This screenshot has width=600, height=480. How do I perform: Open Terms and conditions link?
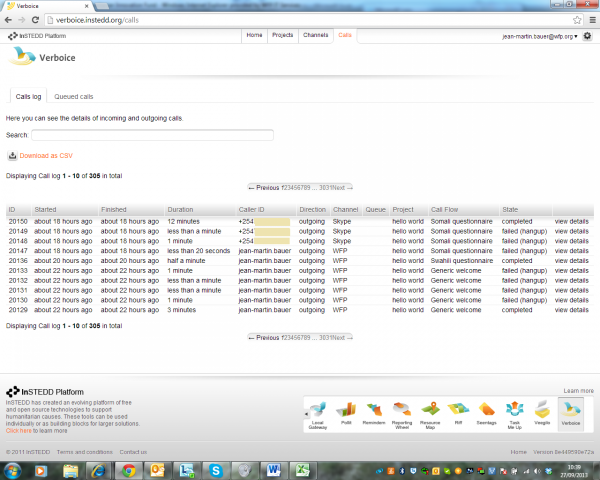[85, 452]
